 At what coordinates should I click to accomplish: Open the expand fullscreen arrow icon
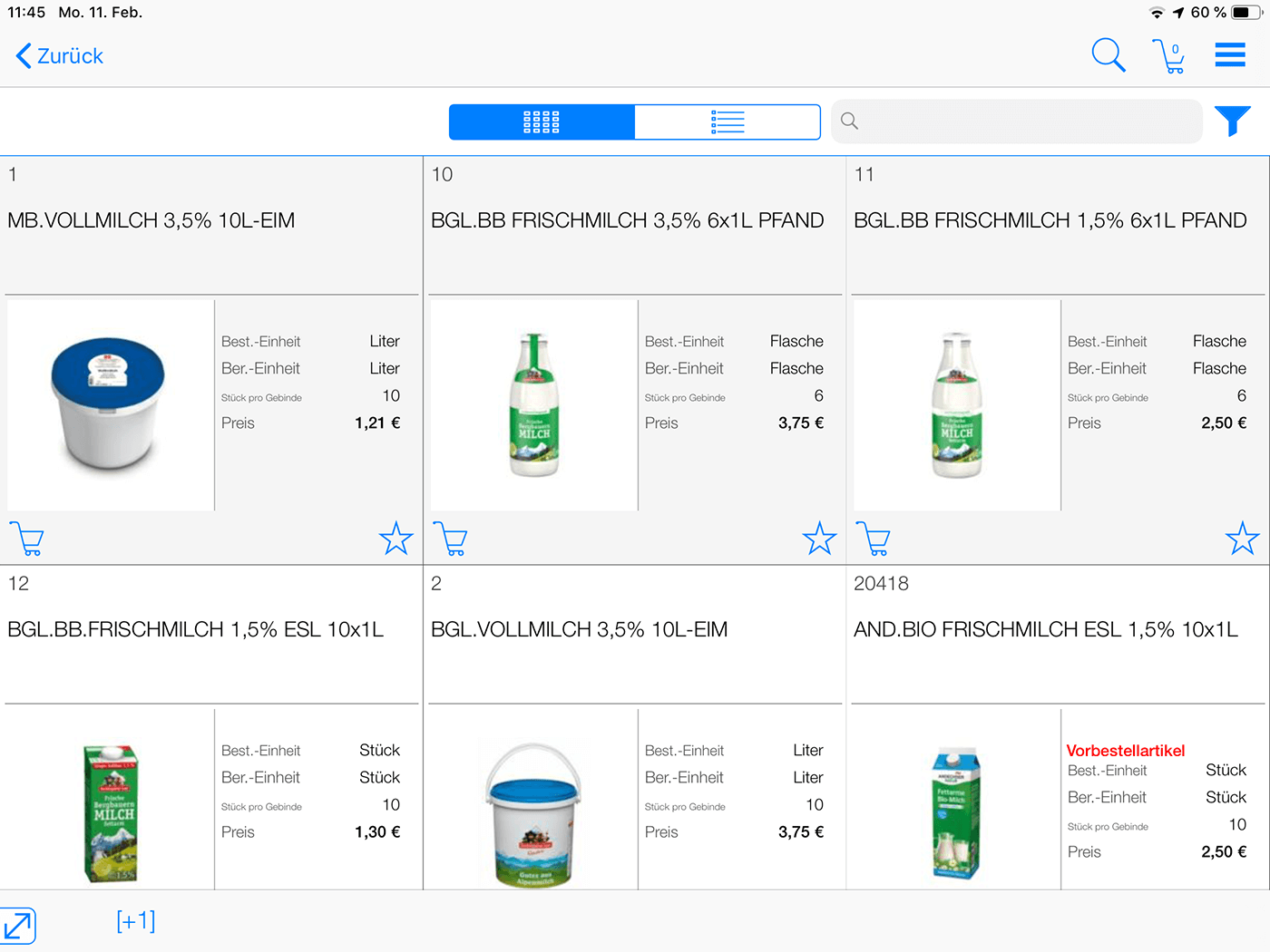click(x=18, y=926)
